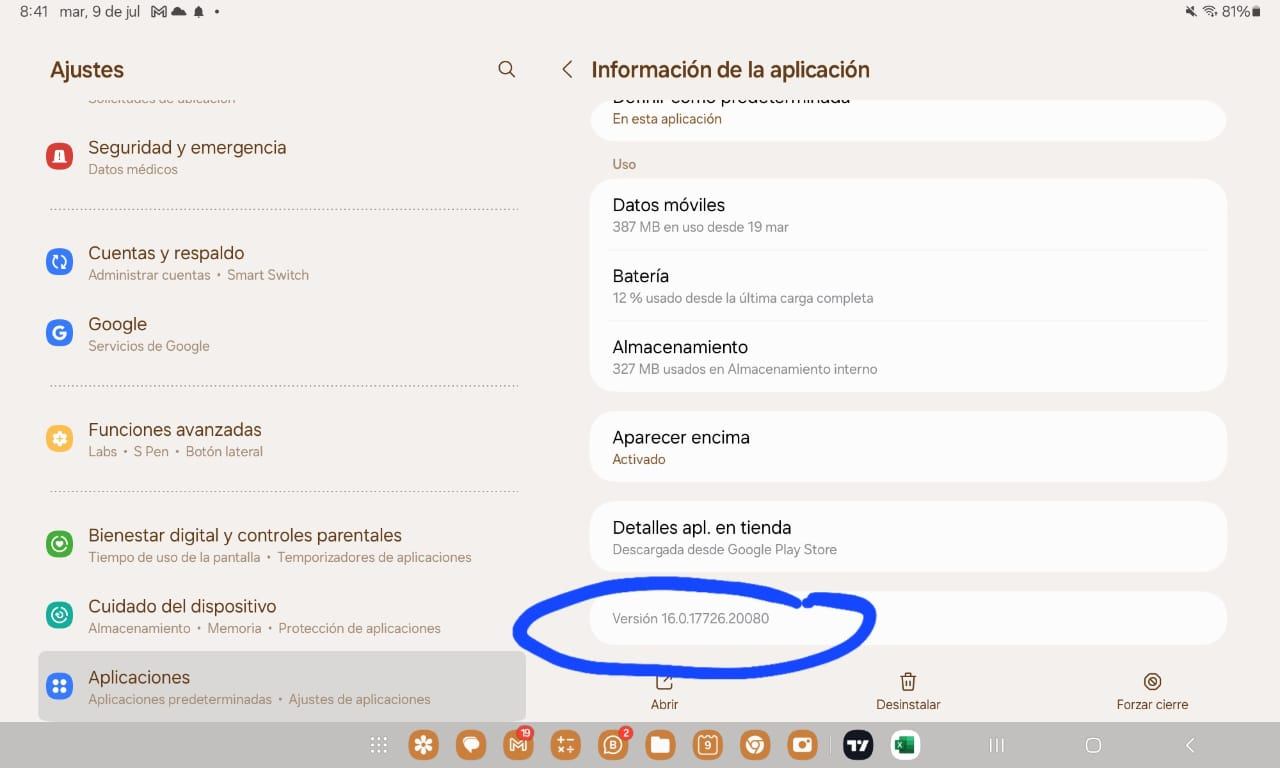Open the app drawer grid in taskbar
Screen dimensions: 1280x768
[378, 745]
